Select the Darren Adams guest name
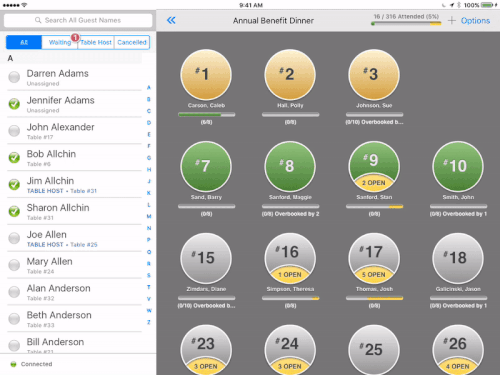 tap(58, 73)
